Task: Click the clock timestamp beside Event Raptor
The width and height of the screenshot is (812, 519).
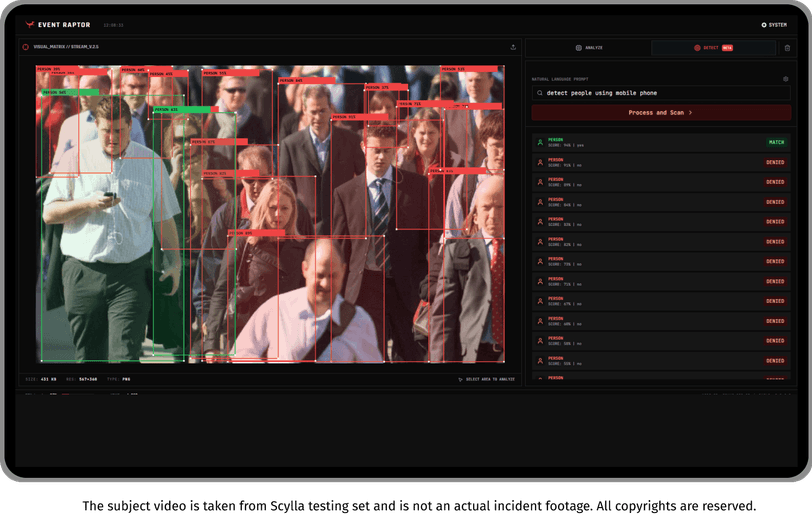Action: click(x=113, y=25)
